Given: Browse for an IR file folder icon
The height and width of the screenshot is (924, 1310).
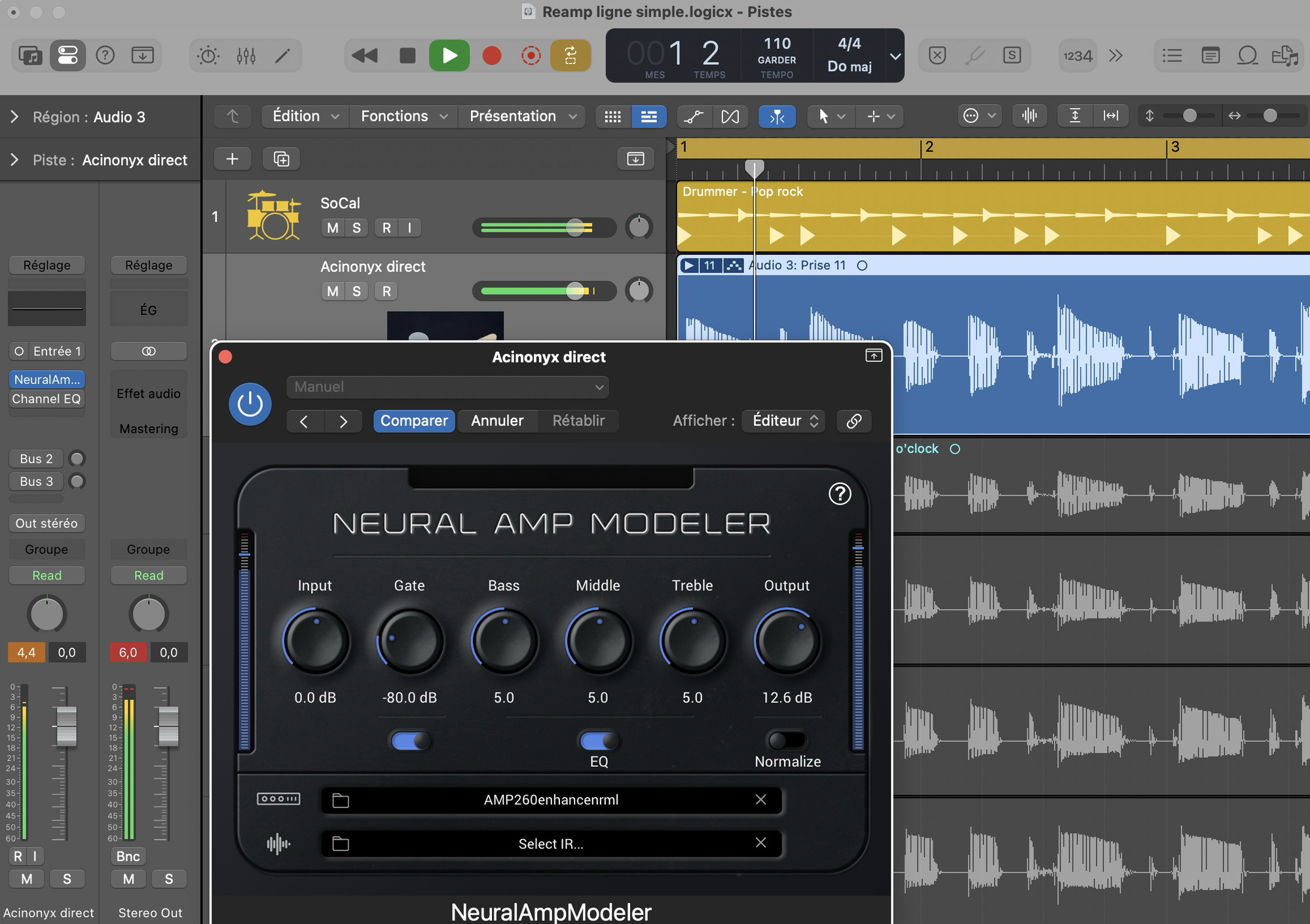Looking at the screenshot, I should click(x=341, y=843).
